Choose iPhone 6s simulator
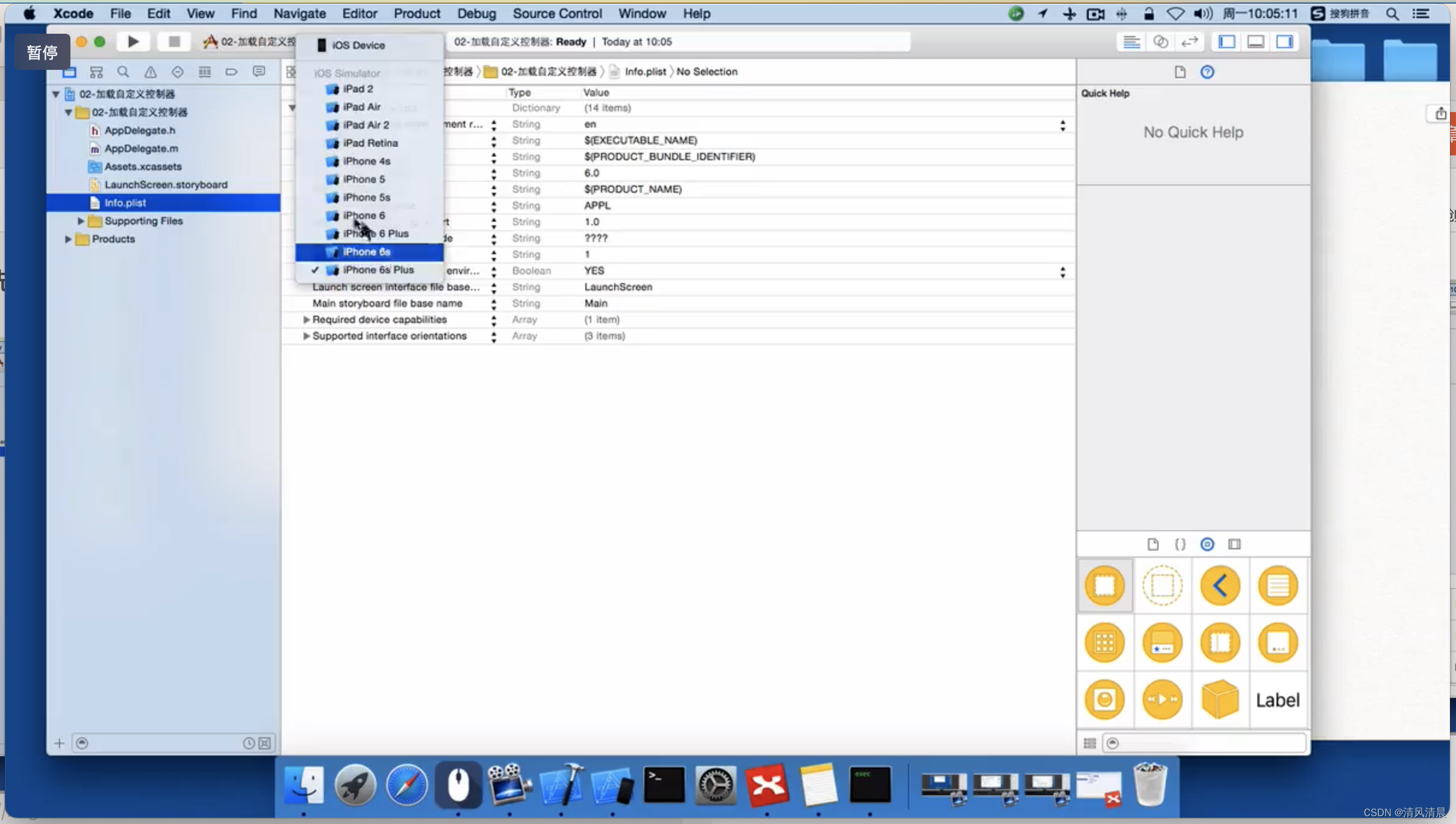 369,252
